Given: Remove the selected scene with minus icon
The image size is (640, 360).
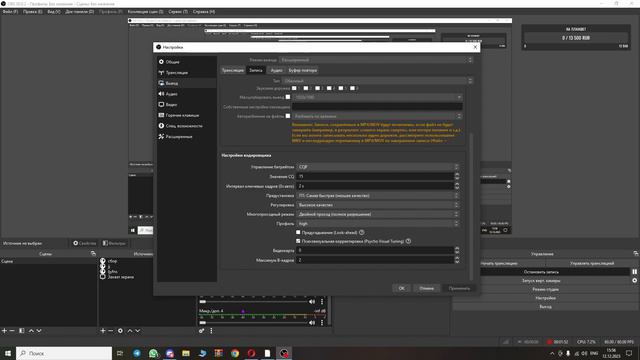Looking at the screenshot, I should [x=12, y=331].
